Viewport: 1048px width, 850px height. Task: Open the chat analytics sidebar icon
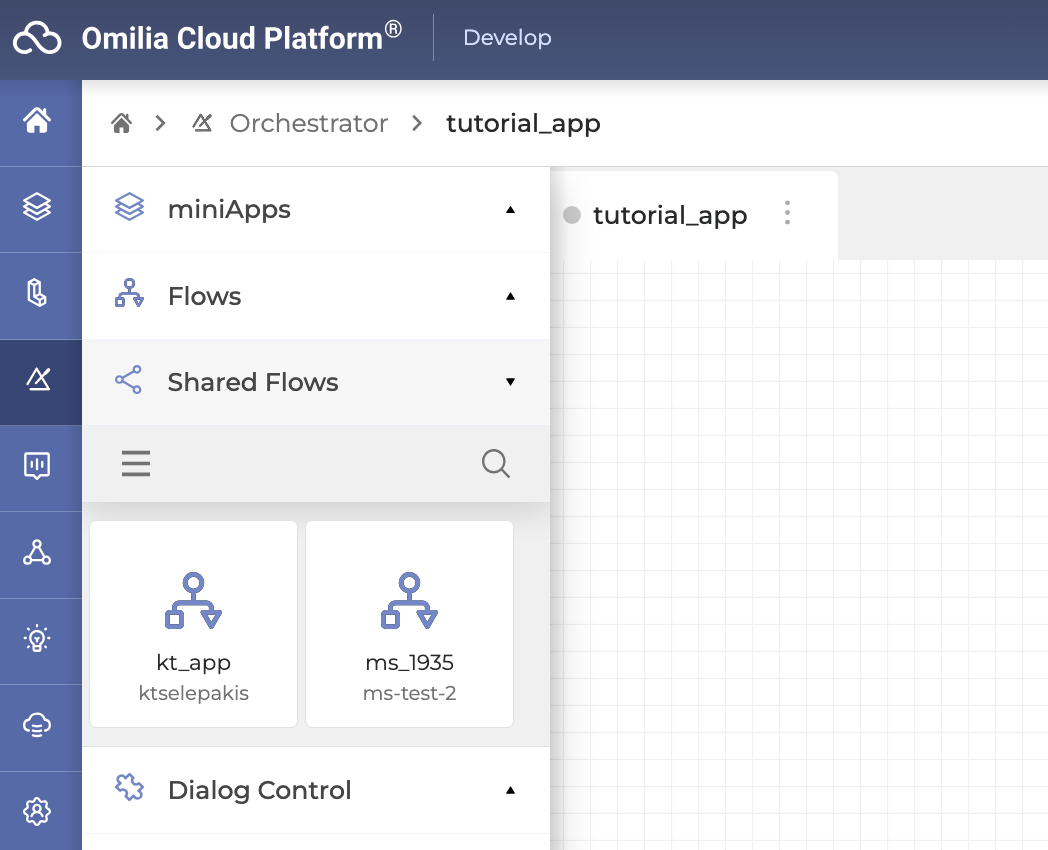tap(37, 466)
